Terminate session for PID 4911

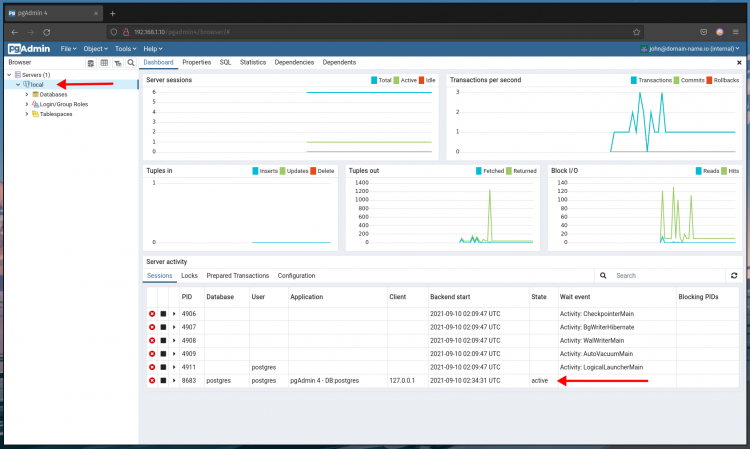(152, 367)
